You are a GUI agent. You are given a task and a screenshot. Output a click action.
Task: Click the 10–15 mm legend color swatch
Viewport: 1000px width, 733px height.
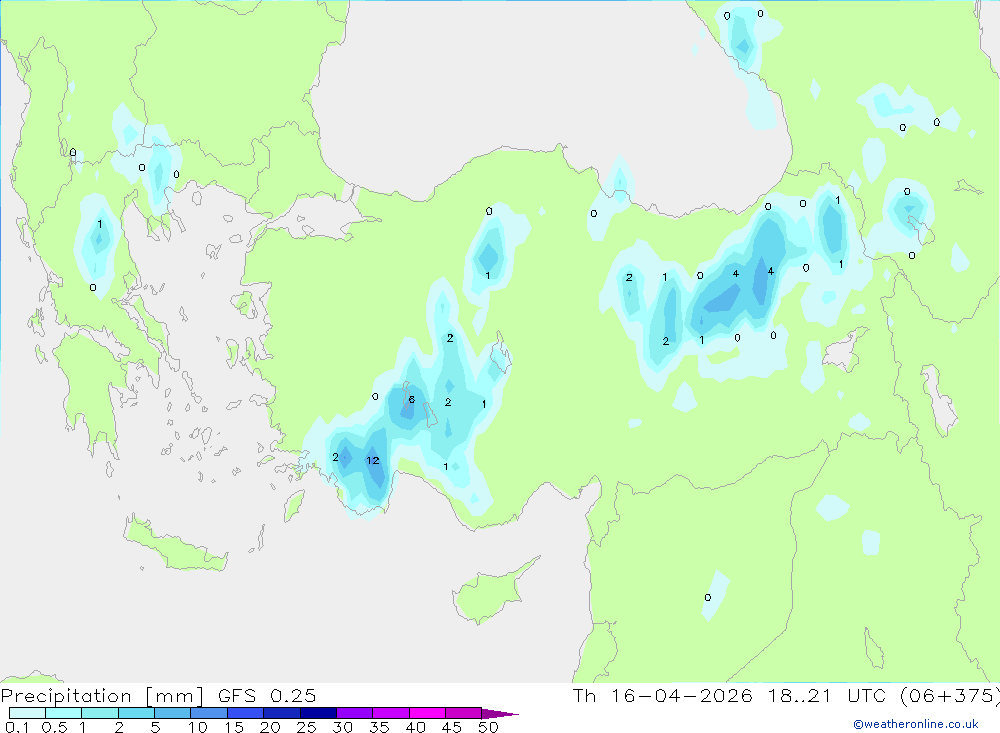[209, 713]
